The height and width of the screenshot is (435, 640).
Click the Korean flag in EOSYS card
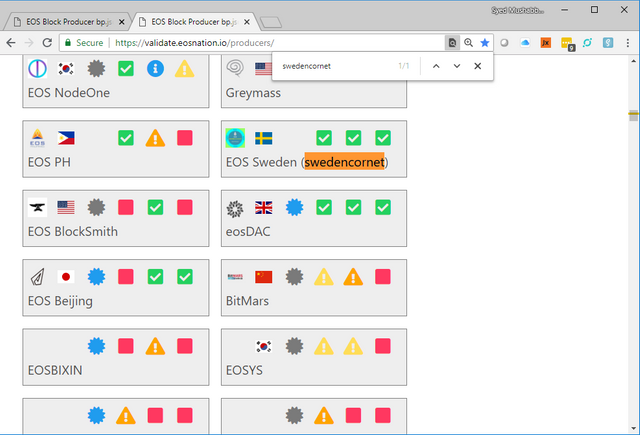pyautogui.click(x=264, y=346)
